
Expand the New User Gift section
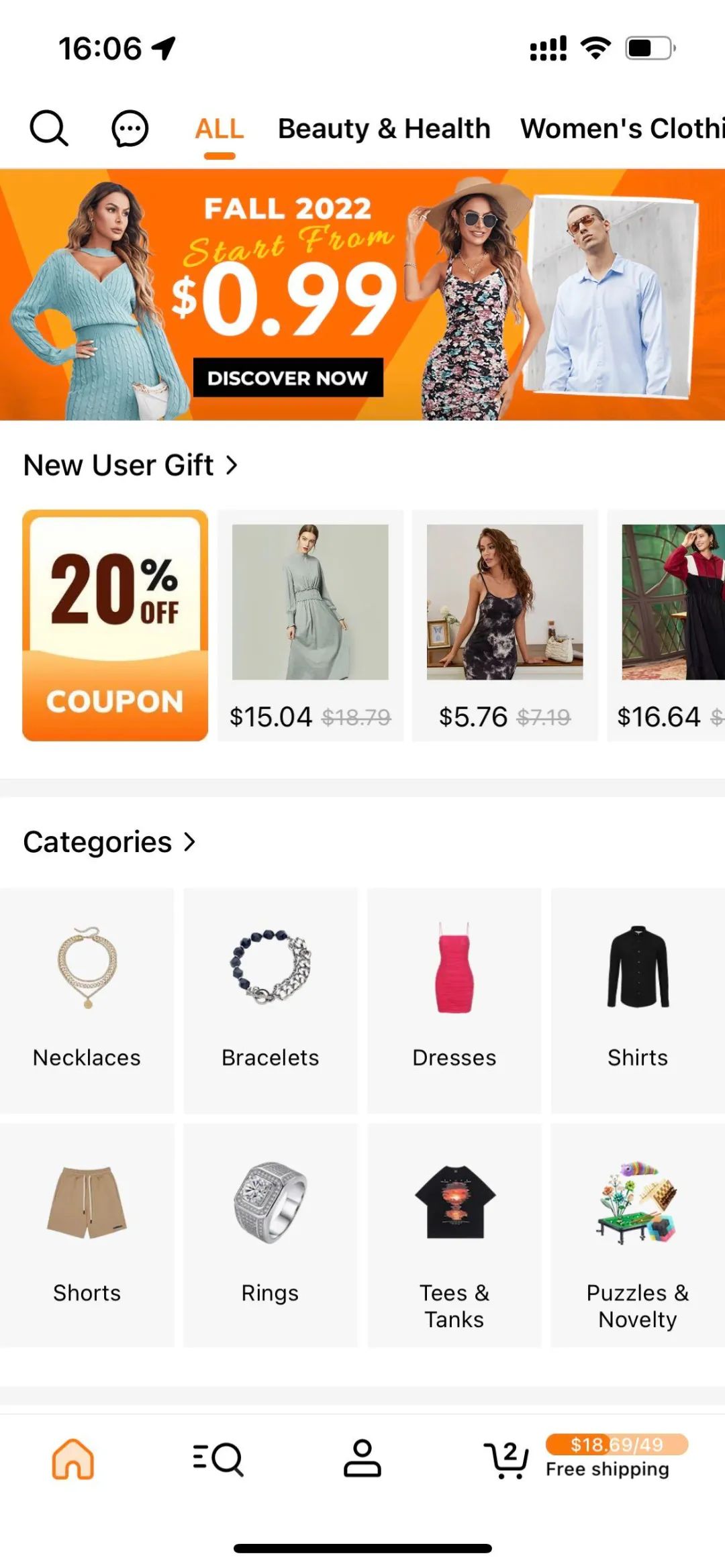(x=131, y=465)
